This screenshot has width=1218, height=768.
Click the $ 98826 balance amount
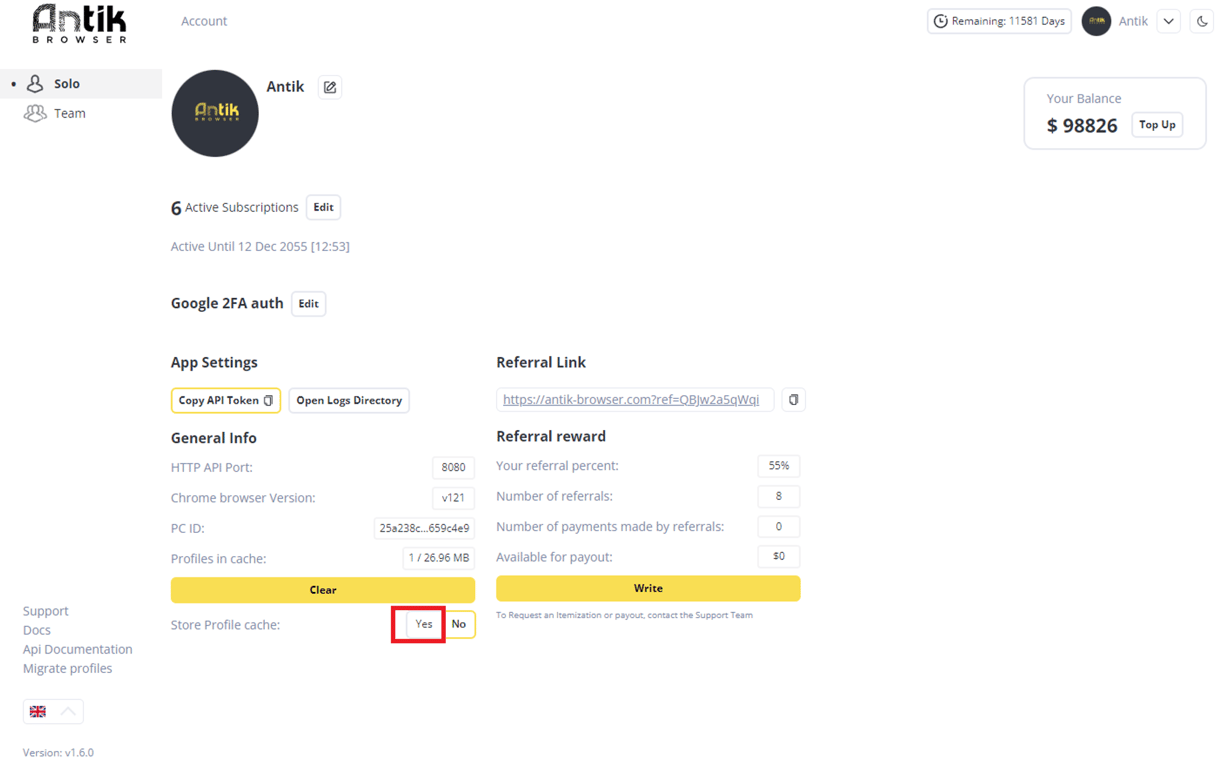tap(1082, 125)
